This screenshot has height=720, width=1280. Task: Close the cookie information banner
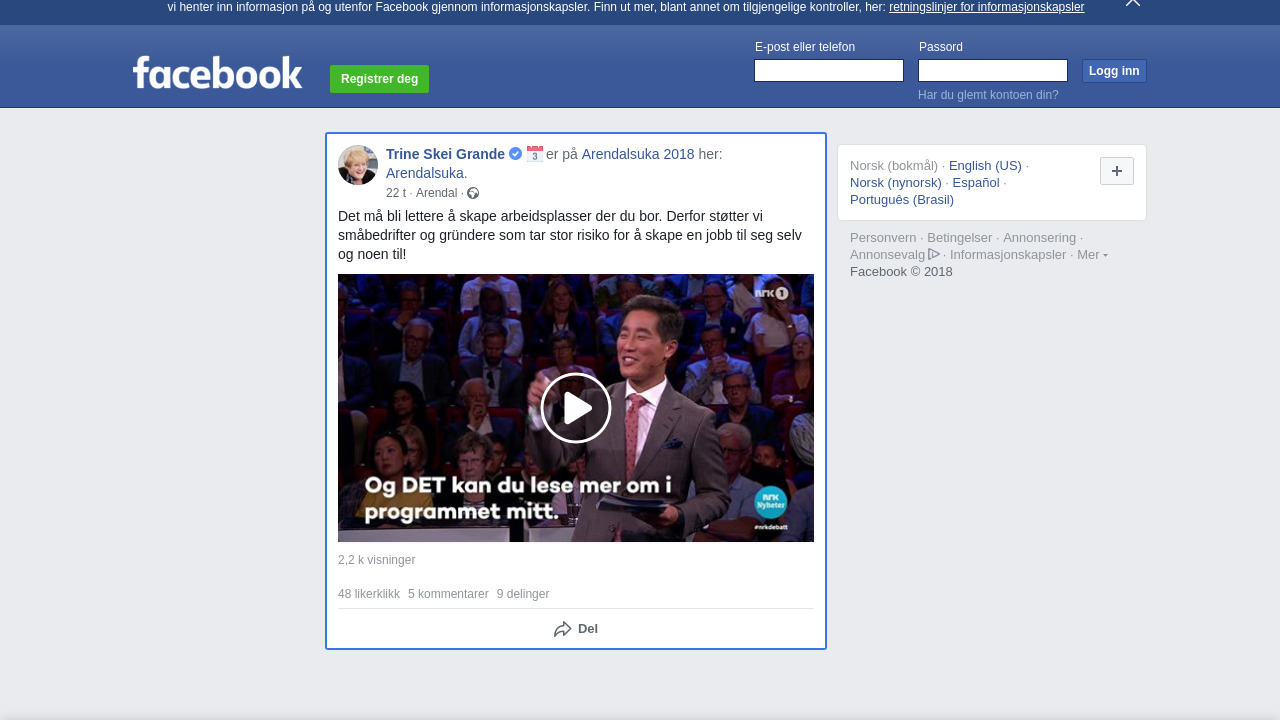(x=1133, y=3)
